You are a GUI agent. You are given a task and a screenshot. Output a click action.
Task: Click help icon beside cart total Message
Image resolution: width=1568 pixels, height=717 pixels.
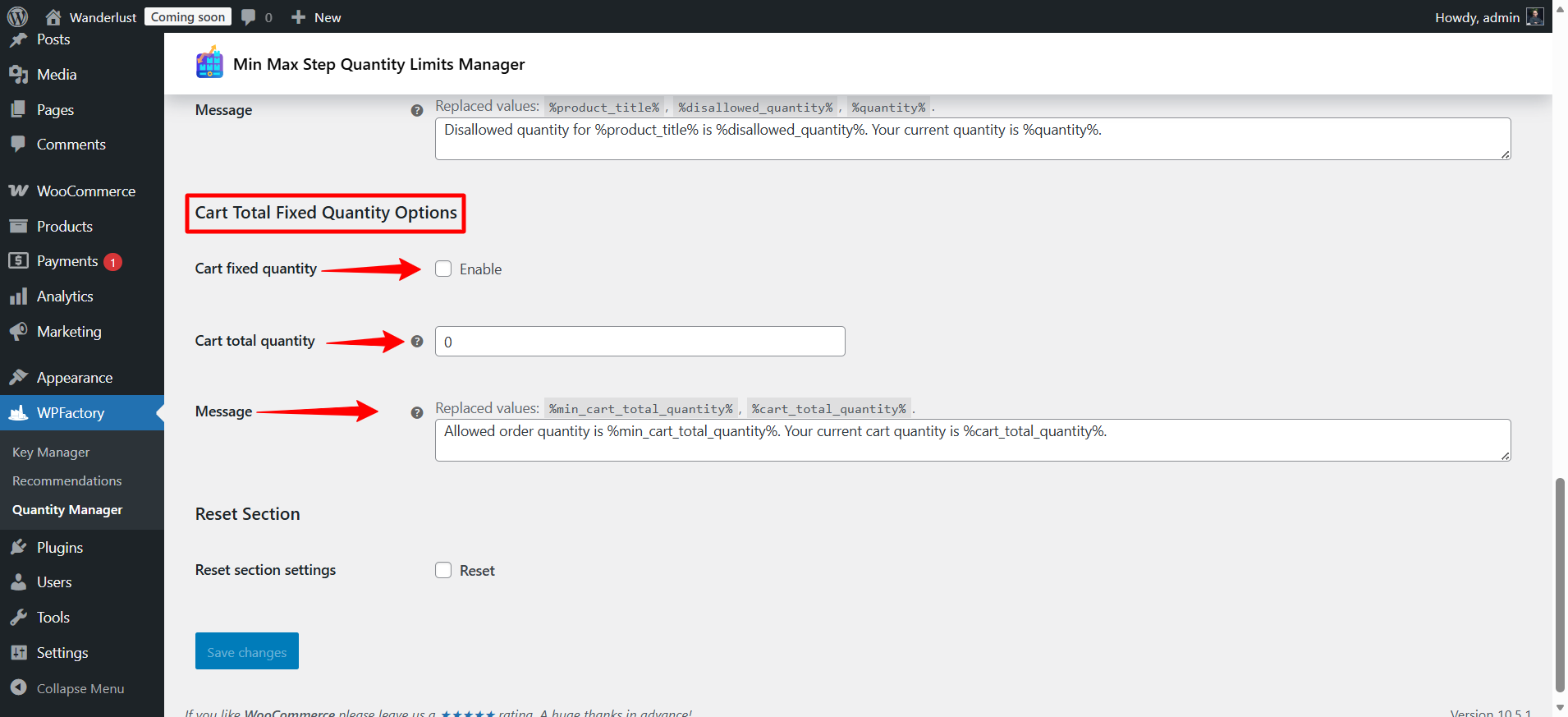point(417,413)
